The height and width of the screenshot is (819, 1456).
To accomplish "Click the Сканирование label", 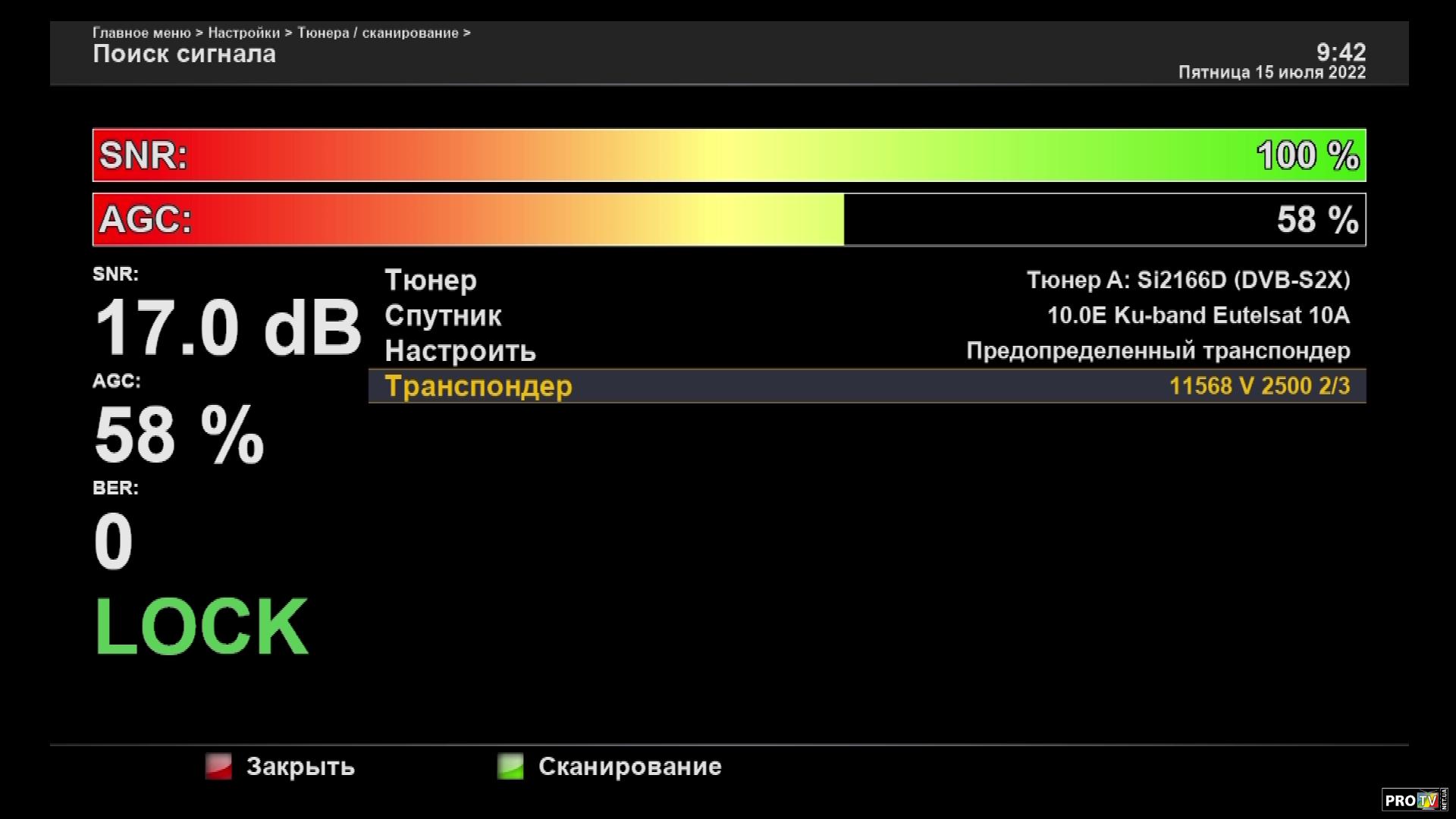I will click(629, 767).
